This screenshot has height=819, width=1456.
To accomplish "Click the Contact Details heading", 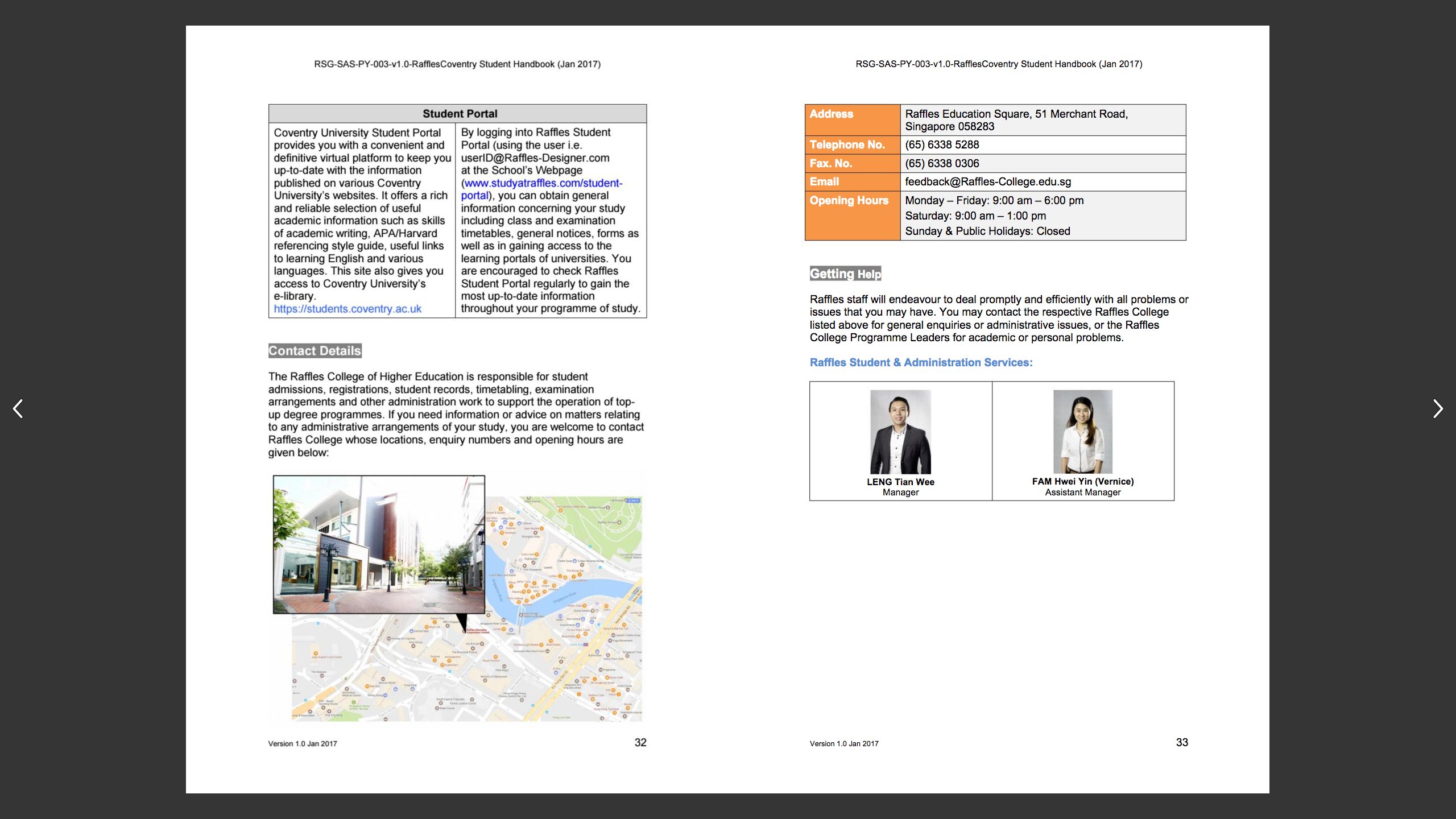I will [x=315, y=351].
